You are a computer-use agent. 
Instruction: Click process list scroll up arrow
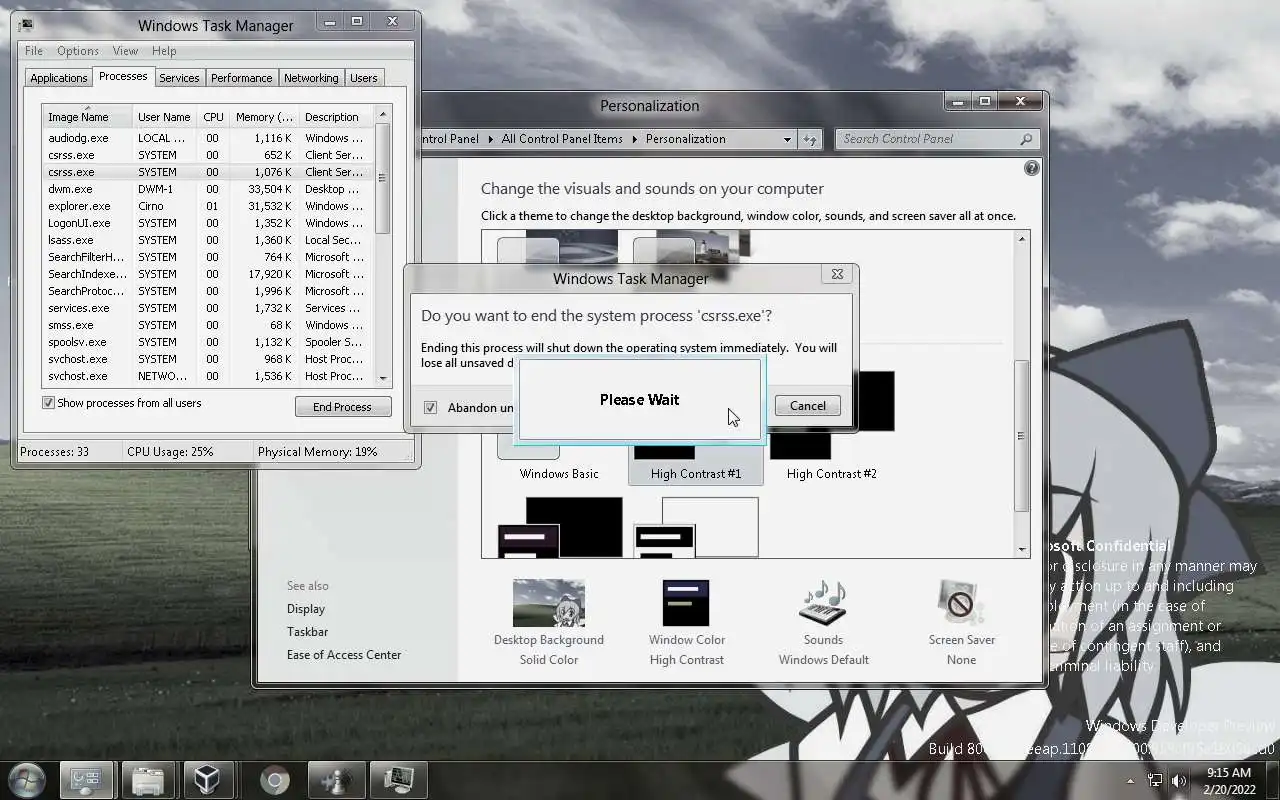pos(382,116)
